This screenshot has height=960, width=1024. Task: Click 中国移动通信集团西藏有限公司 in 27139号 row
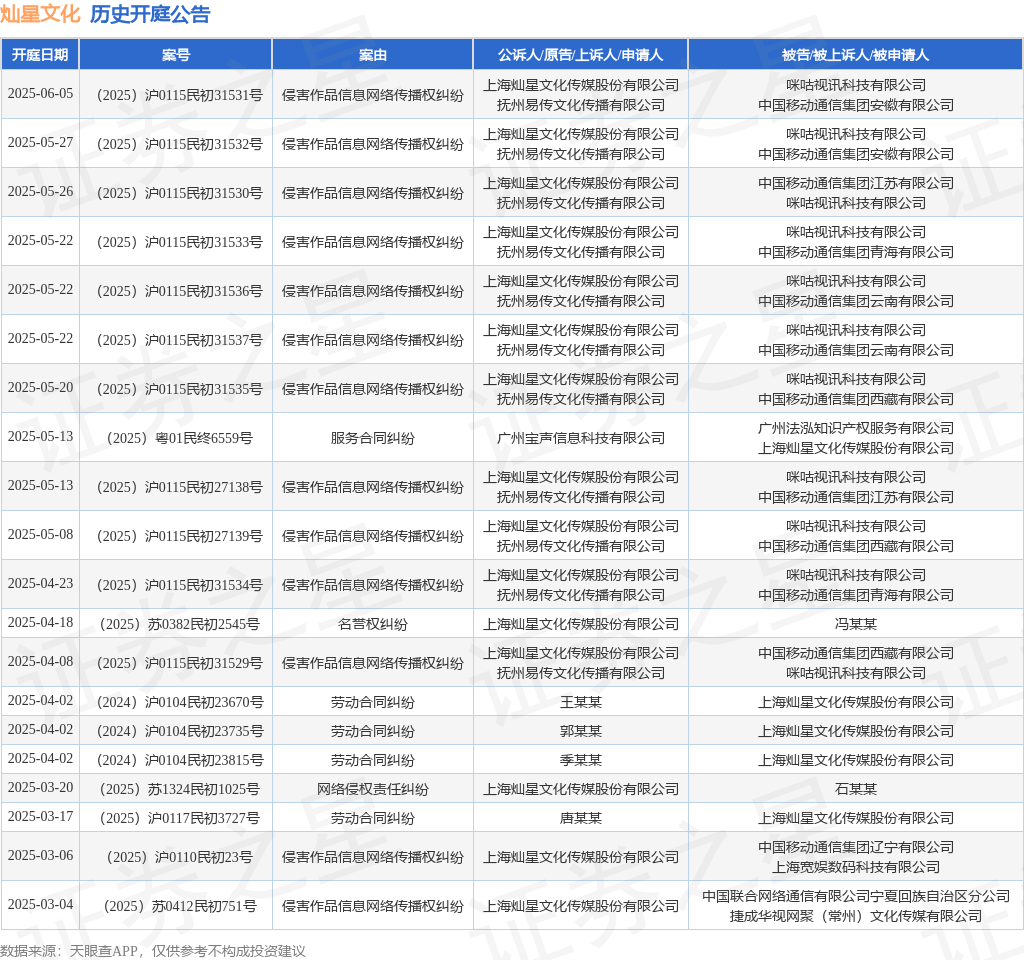point(856,546)
